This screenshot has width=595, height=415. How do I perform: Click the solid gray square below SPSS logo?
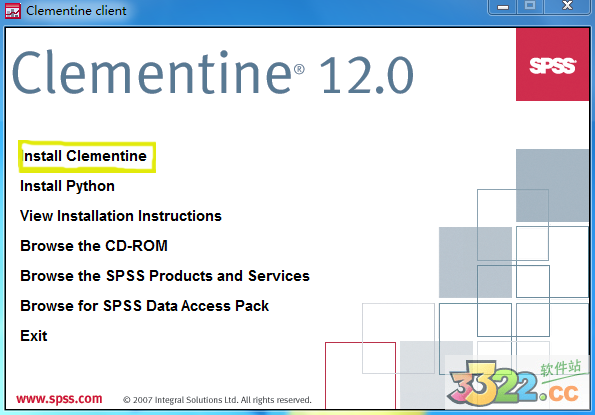coord(552,185)
